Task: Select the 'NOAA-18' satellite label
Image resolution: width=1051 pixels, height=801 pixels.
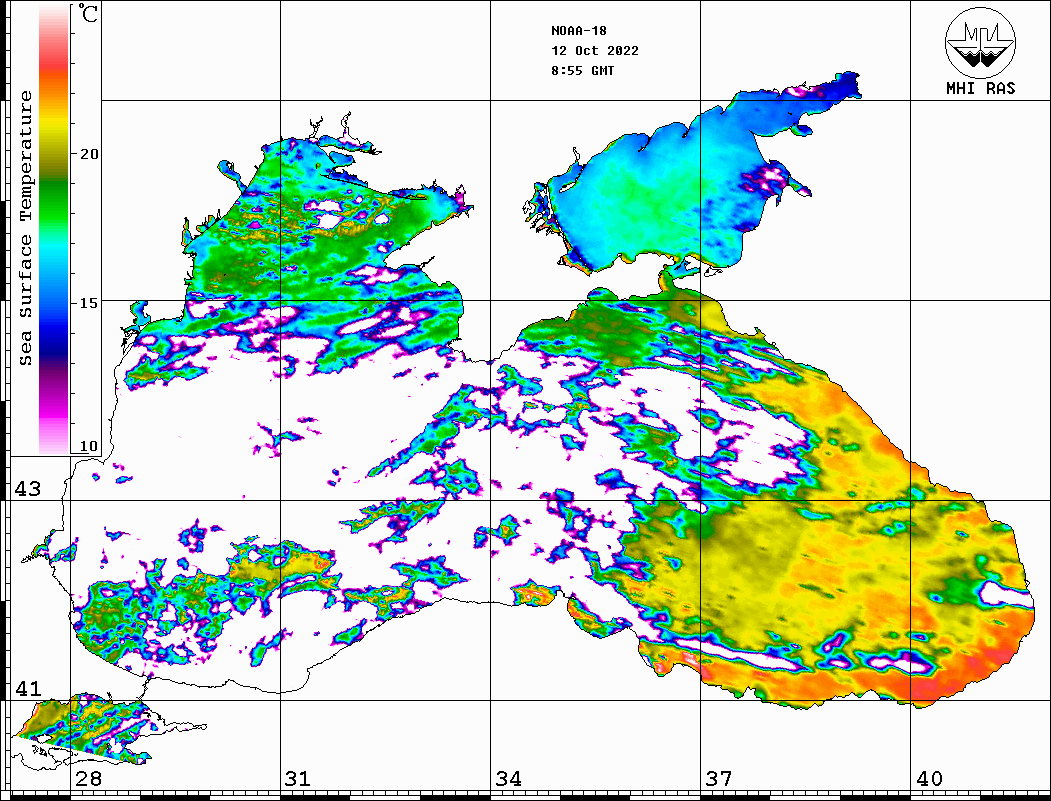Action: (x=578, y=31)
